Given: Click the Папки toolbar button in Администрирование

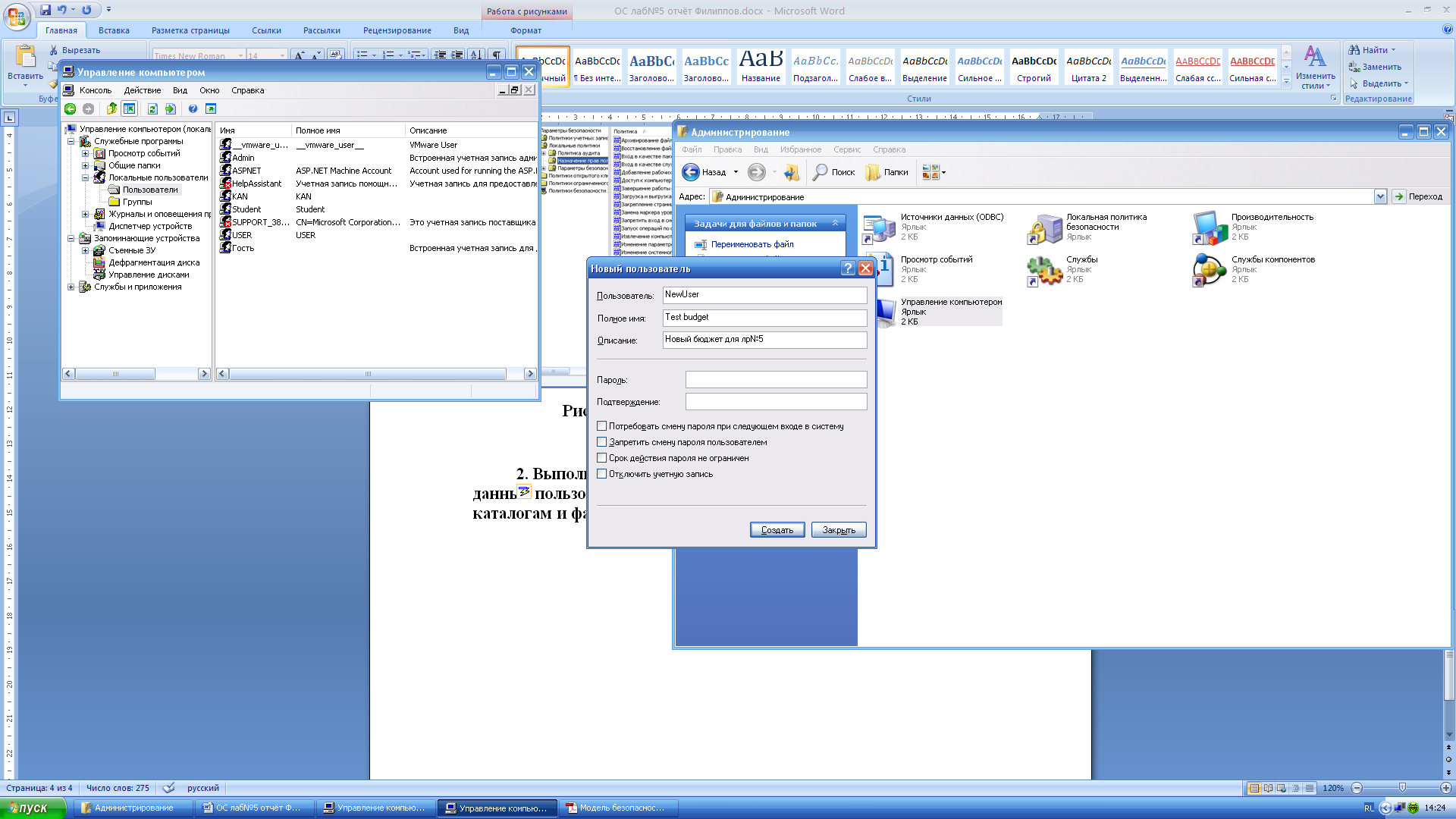Looking at the screenshot, I should pyautogui.click(x=886, y=172).
